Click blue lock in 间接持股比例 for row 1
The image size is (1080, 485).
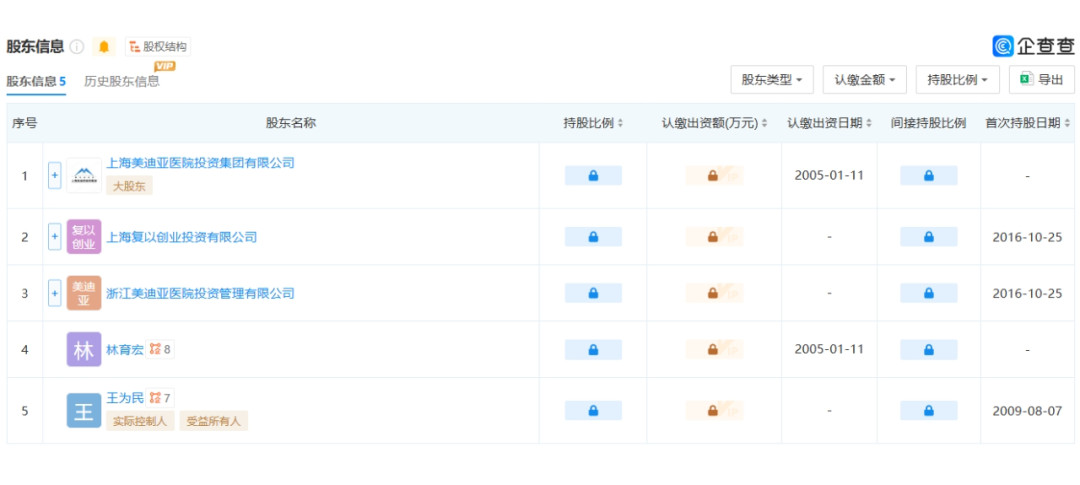tap(928, 176)
